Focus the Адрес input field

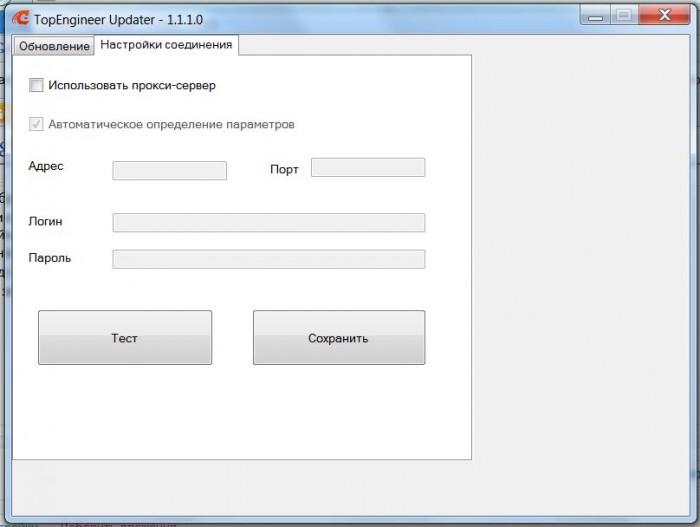point(170,171)
